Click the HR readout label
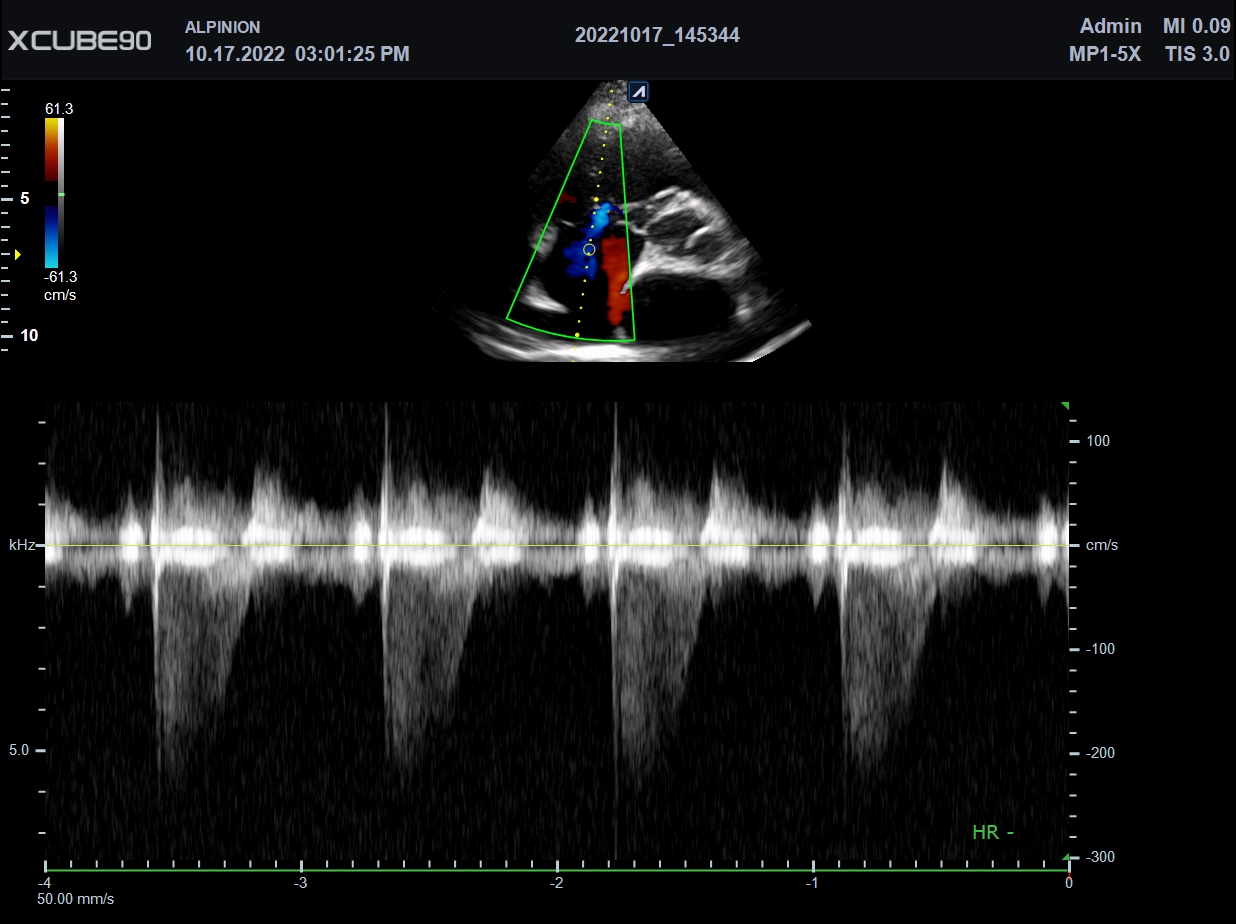 (x=993, y=832)
